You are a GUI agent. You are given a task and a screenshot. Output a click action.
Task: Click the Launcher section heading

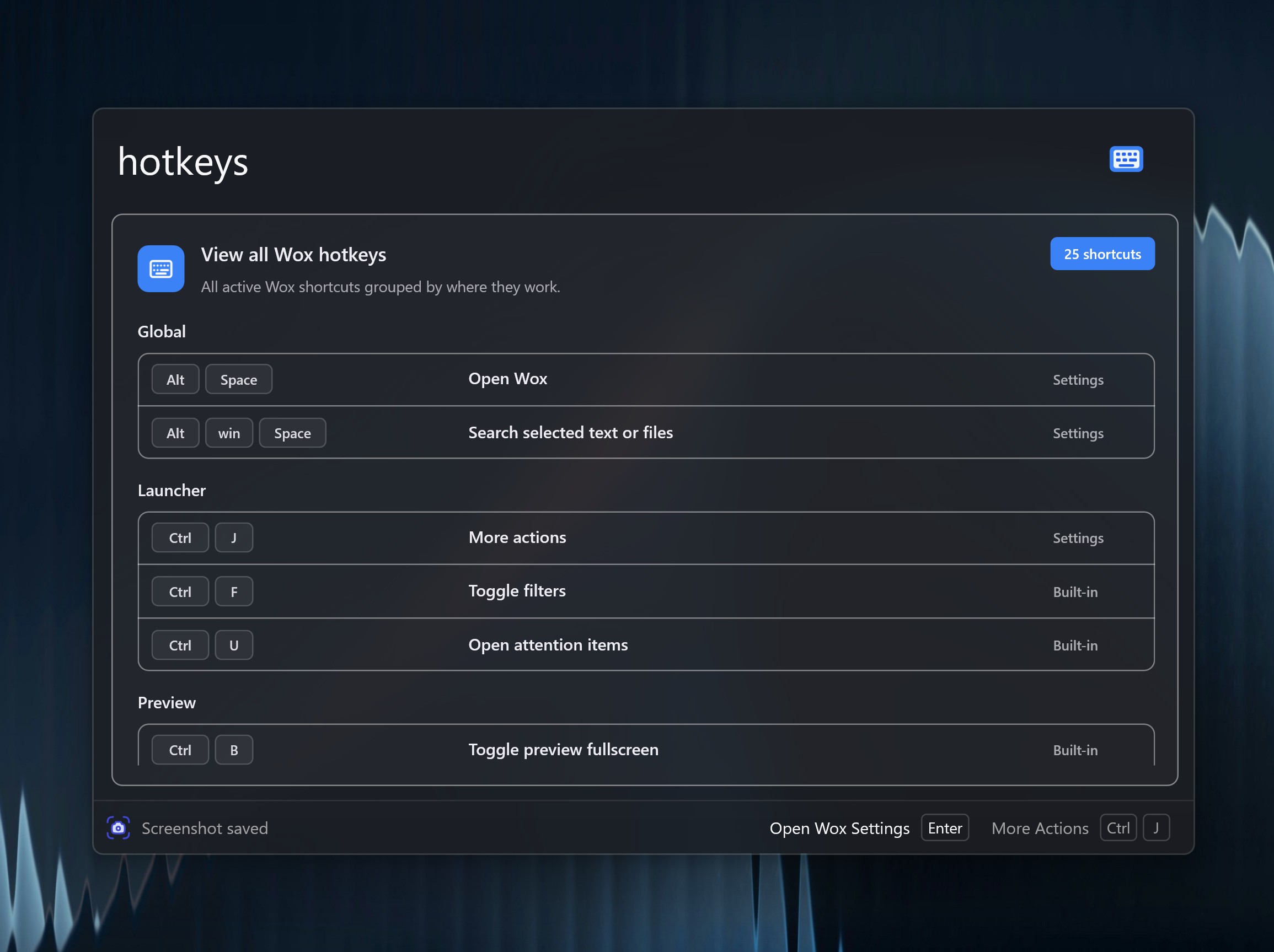pyautogui.click(x=172, y=491)
